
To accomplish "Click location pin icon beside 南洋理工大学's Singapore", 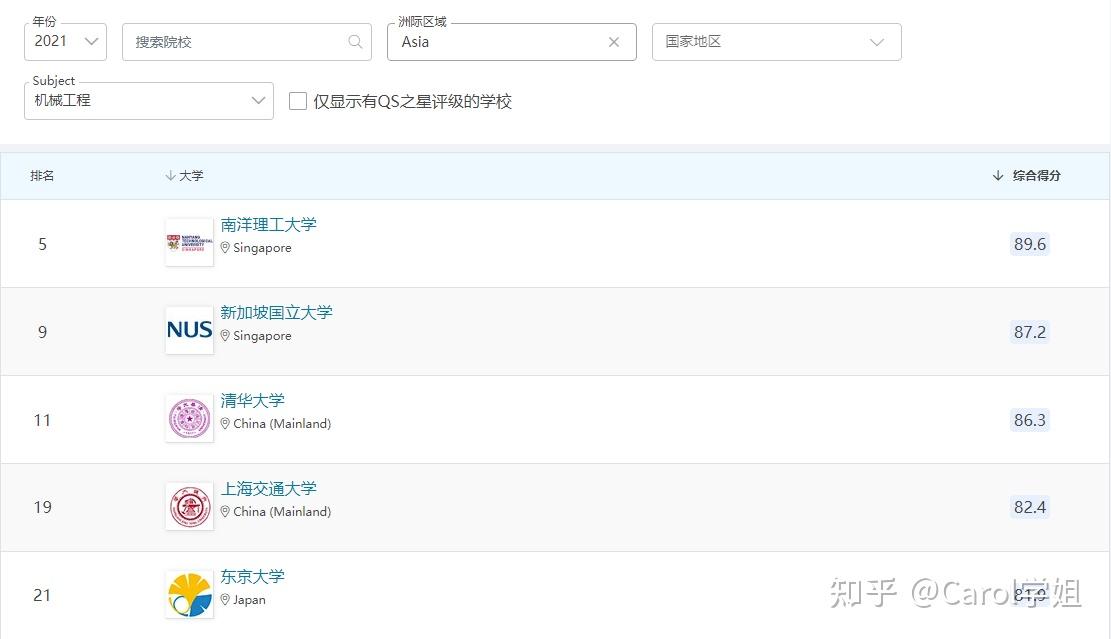I will [225, 247].
